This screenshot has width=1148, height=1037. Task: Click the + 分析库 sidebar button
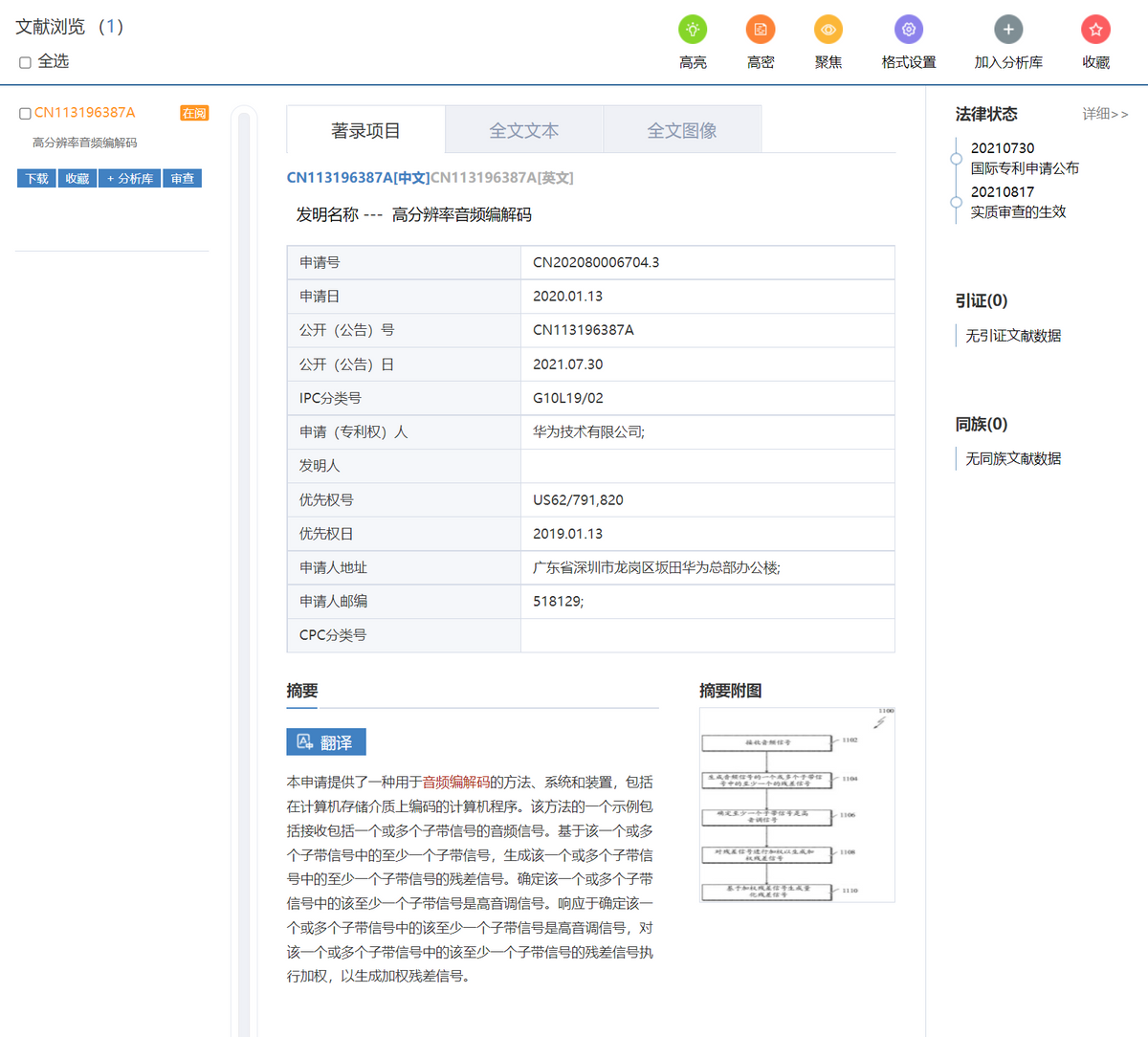(x=130, y=179)
